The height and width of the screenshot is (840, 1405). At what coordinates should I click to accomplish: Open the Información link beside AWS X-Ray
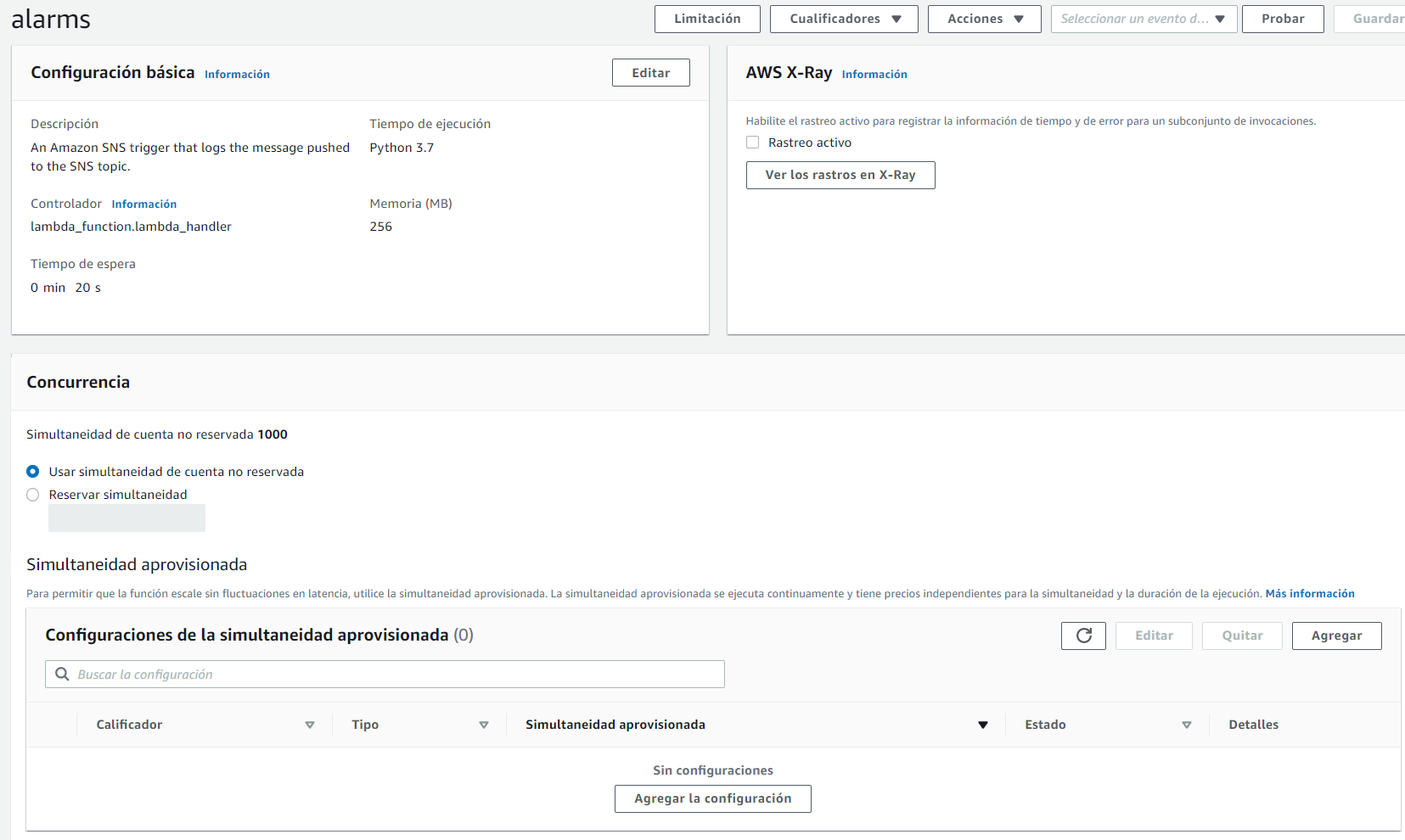874,74
